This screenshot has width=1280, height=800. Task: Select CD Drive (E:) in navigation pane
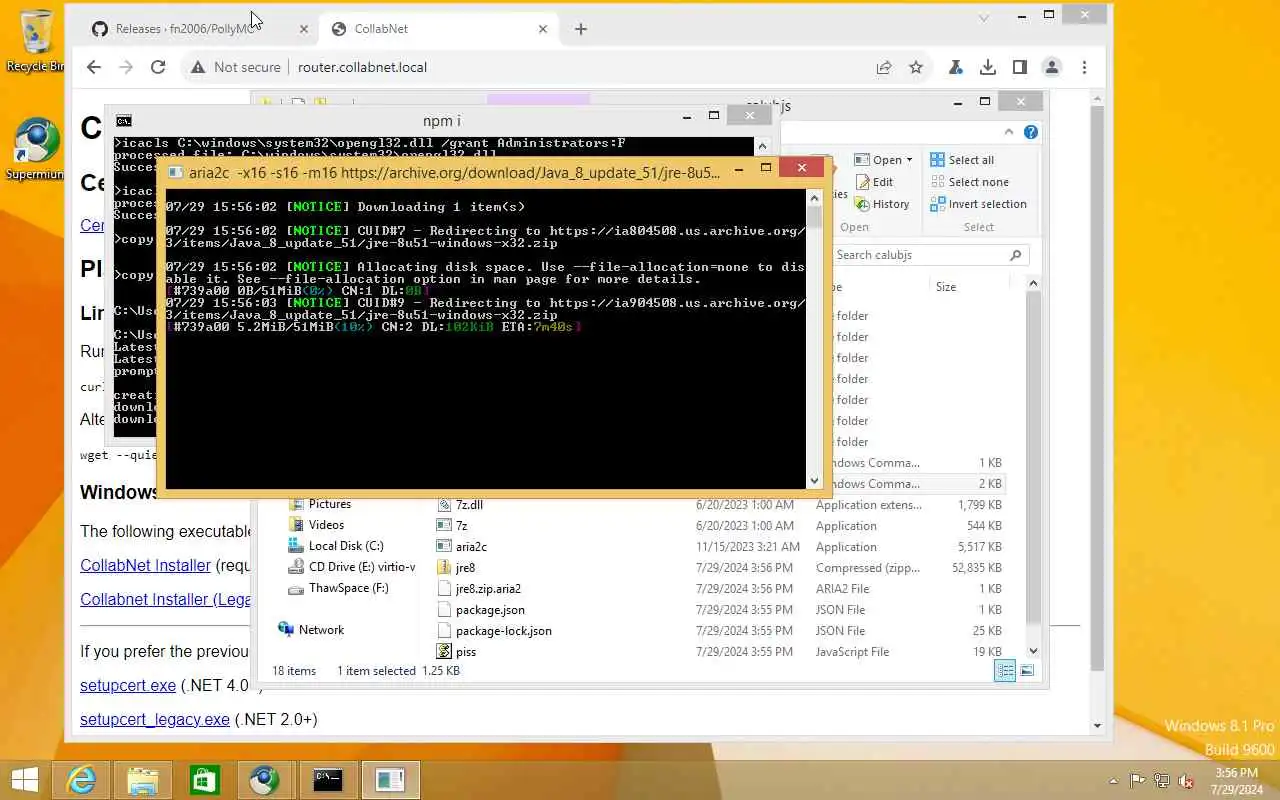352,567
